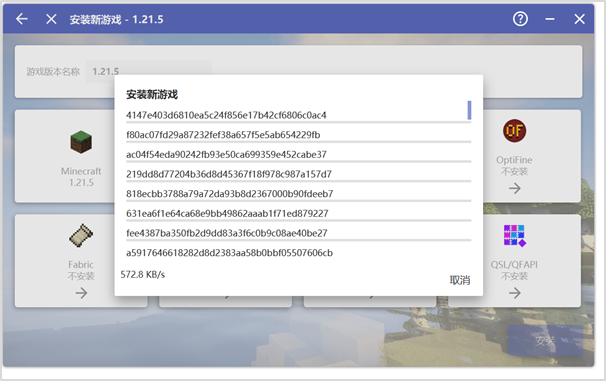
Task: Click the 游戏版本名称 name input field
Action: point(148,71)
